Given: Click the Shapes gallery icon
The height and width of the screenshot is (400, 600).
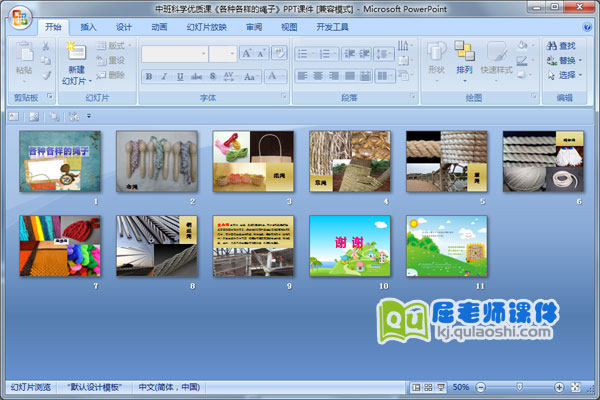Looking at the screenshot, I should point(436,52).
